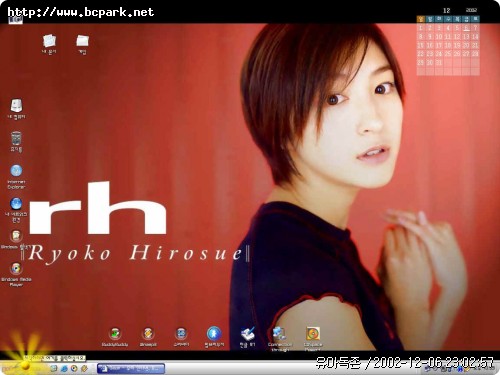Click the month number 12 above the calendar
This screenshot has height=375, width=500.
coord(447,10)
